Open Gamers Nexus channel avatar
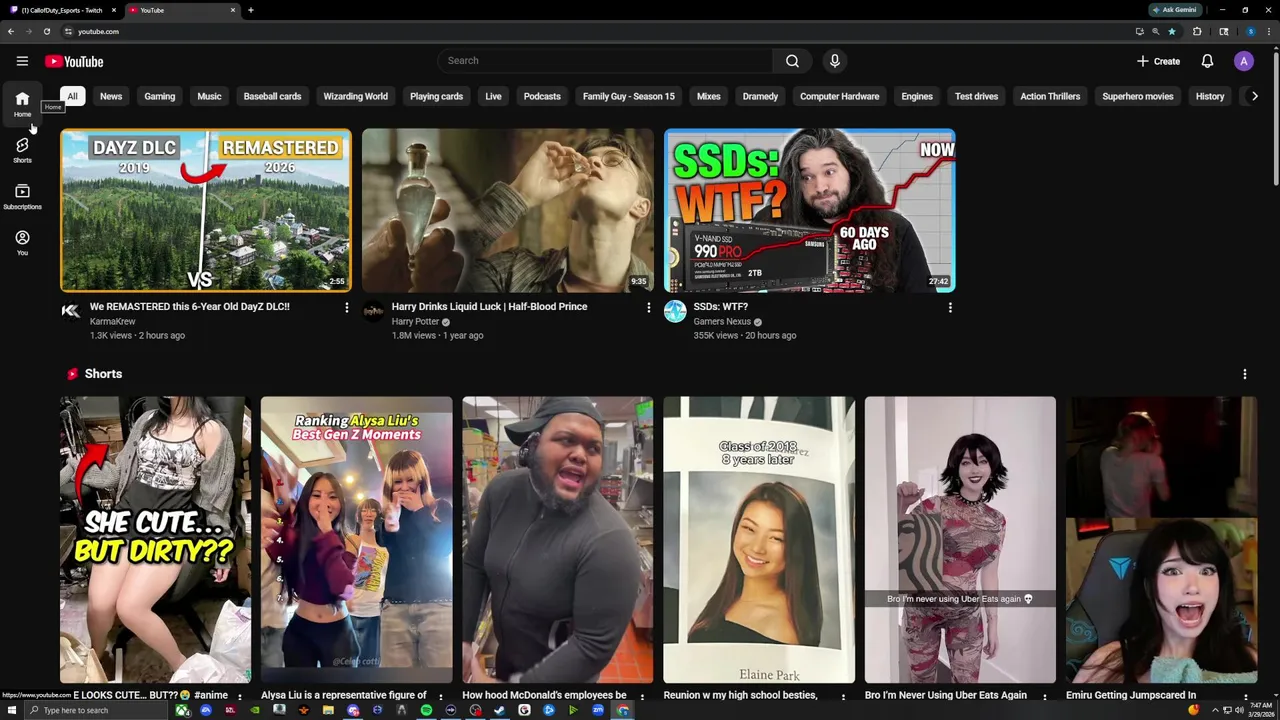 click(x=675, y=311)
